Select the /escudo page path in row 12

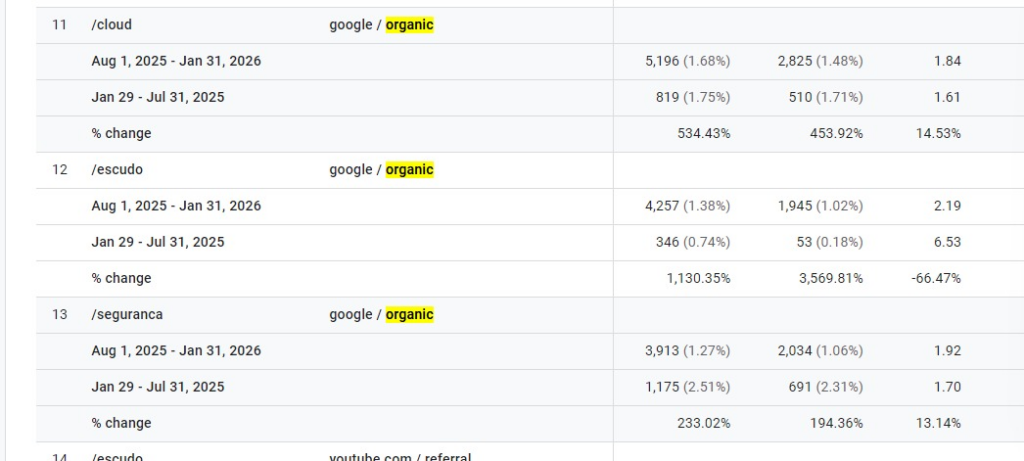tap(117, 170)
